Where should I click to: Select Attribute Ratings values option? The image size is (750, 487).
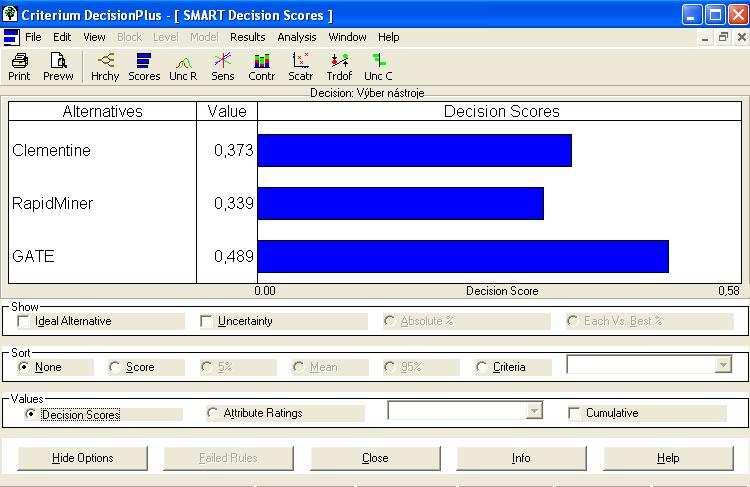coord(212,413)
